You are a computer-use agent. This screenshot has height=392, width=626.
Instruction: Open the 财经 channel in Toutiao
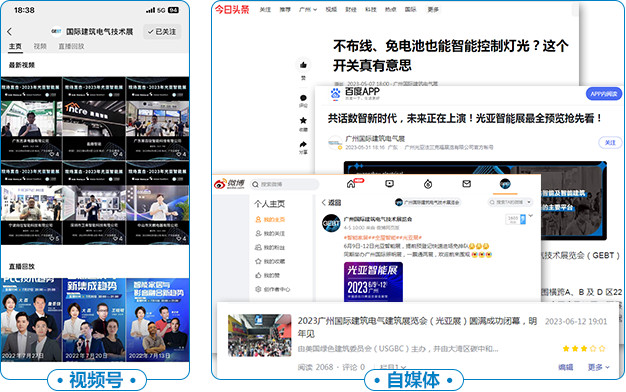pos(351,10)
